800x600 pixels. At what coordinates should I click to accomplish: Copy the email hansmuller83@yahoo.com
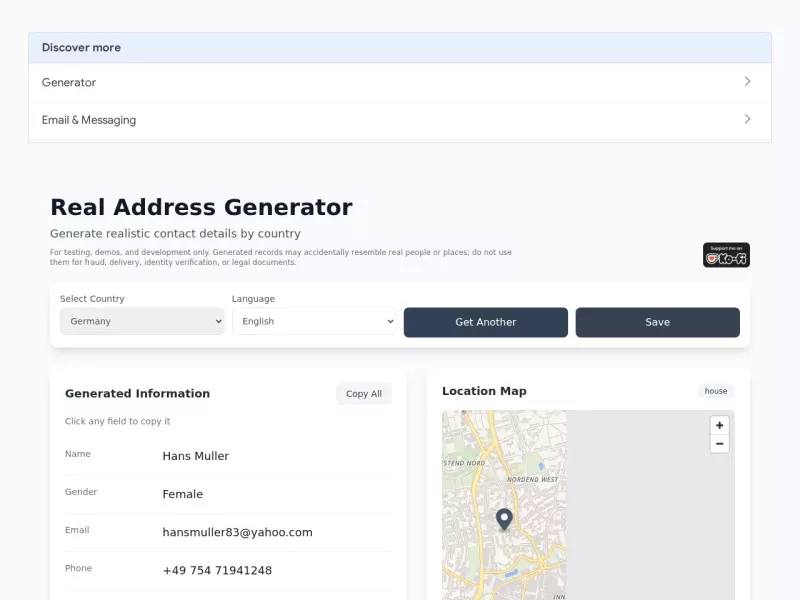pos(237,532)
